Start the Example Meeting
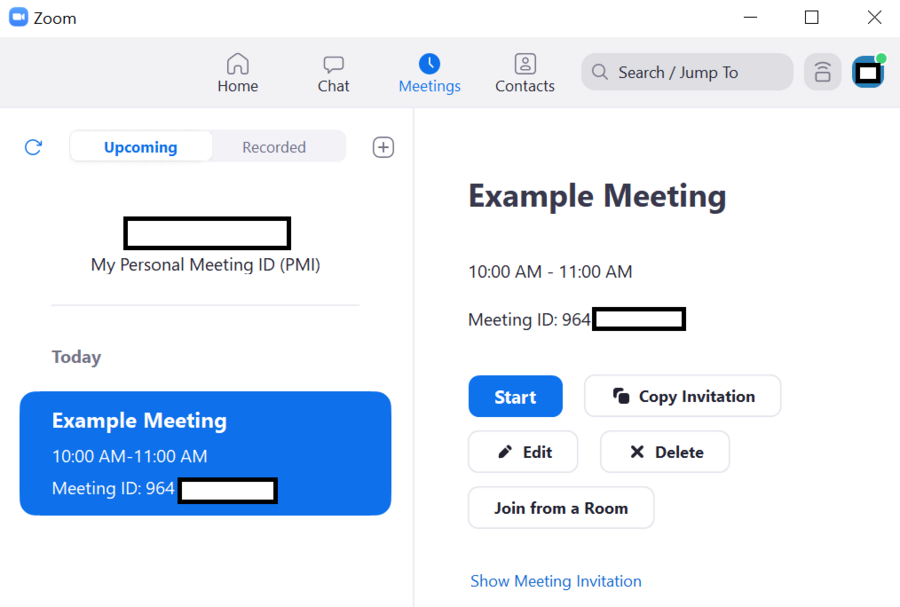The image size is (900, 607). [x=515, y=396]
